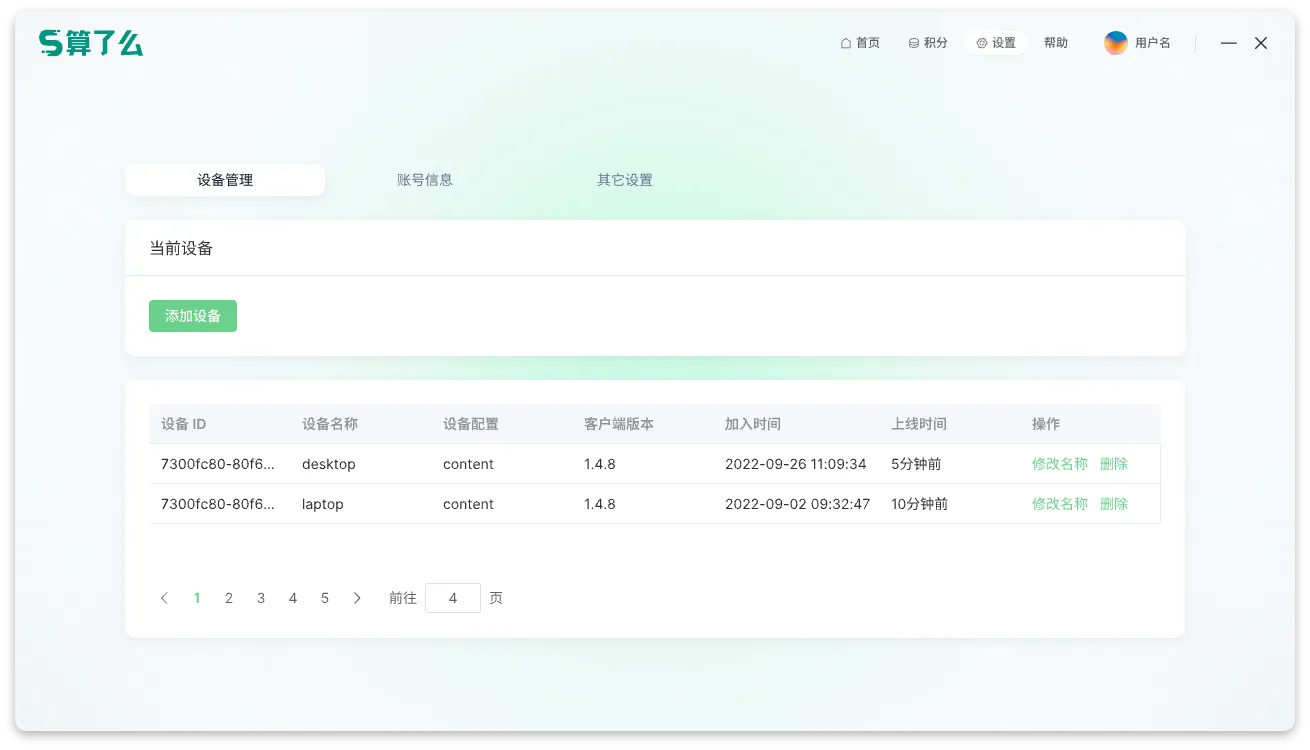Click 删除 for the desktop device
Viewport: 1310px width, 750px height.
(1113, 464)
